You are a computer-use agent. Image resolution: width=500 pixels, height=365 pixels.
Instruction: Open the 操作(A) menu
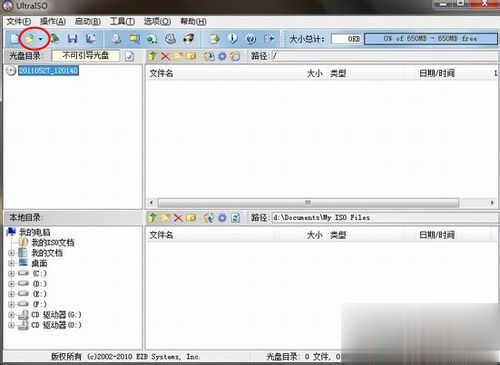(53, 22)
